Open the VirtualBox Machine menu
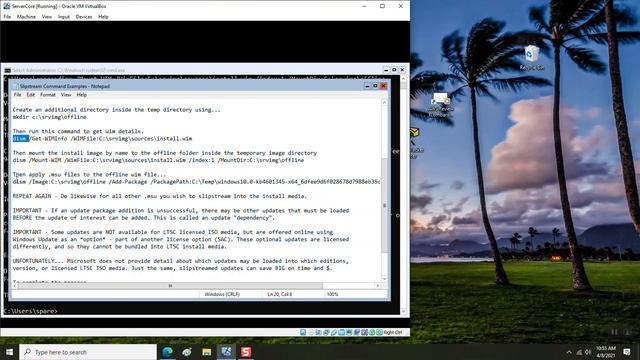 [26, 17]
